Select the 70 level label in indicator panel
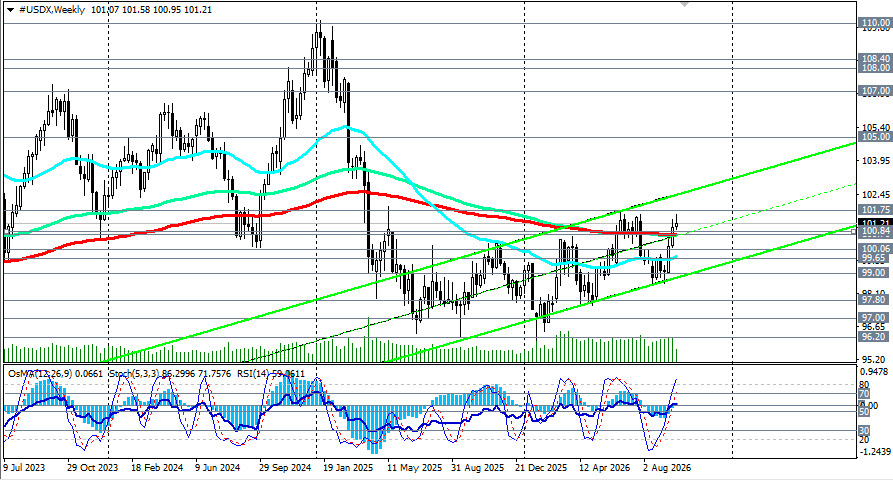893x480 pixels. (x=864, y=393)
